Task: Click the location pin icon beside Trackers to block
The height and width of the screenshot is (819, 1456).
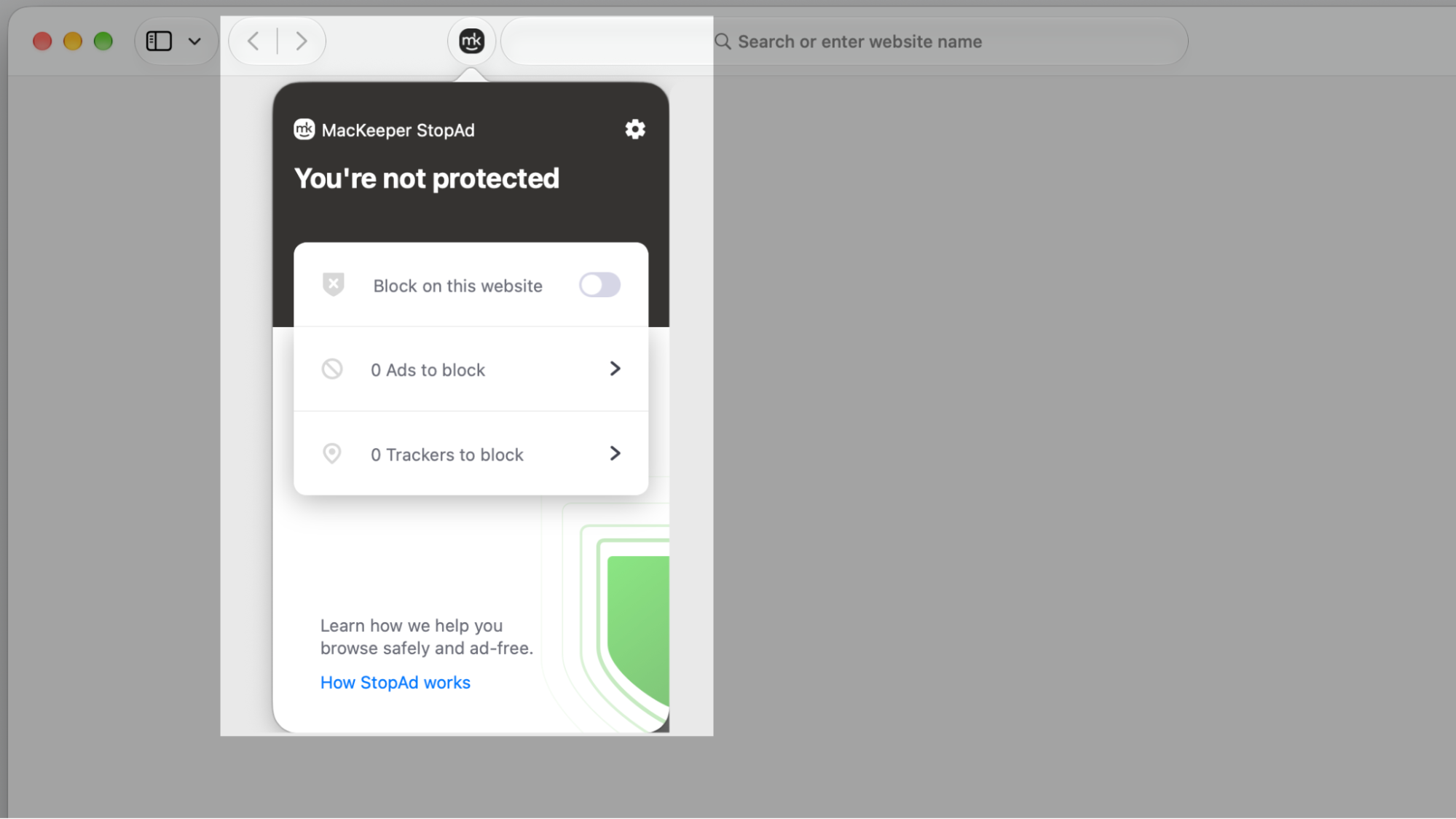Action: click(332, 453)
